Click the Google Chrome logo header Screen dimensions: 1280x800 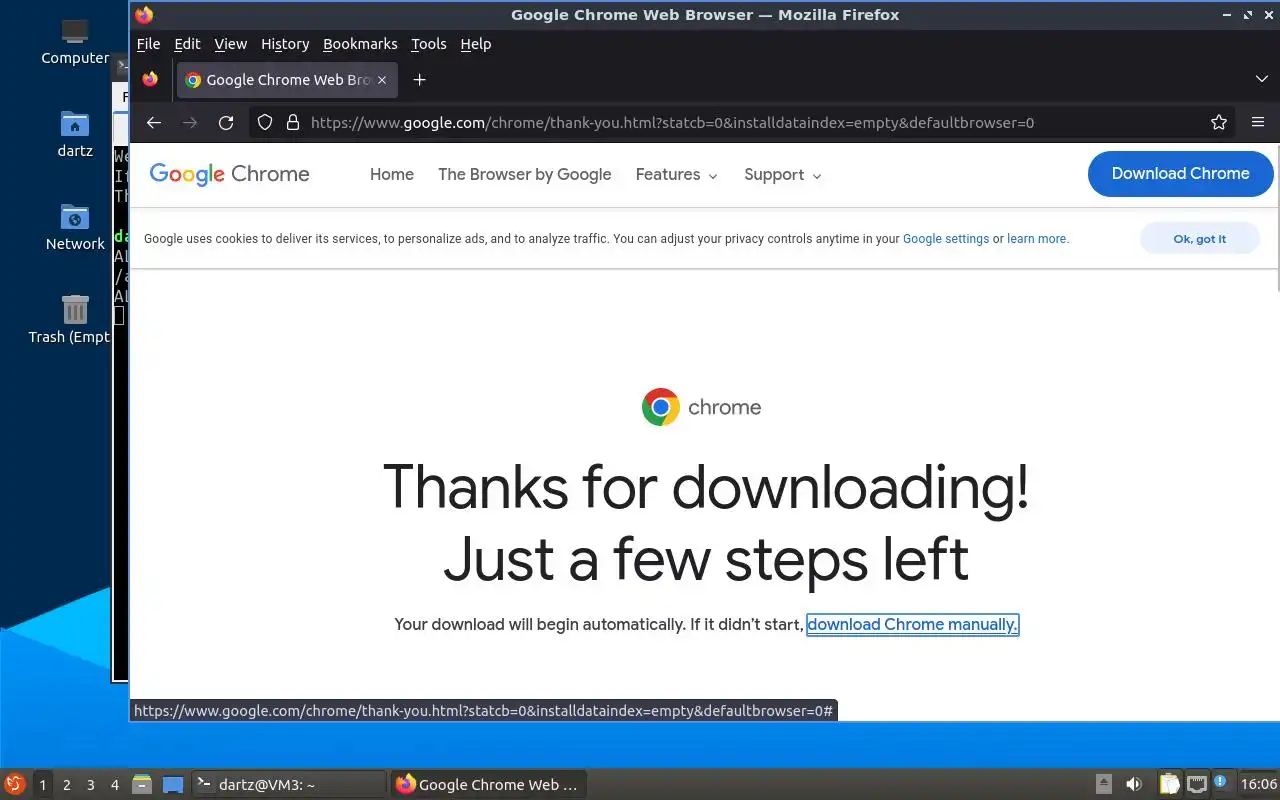tap(229, 174)
